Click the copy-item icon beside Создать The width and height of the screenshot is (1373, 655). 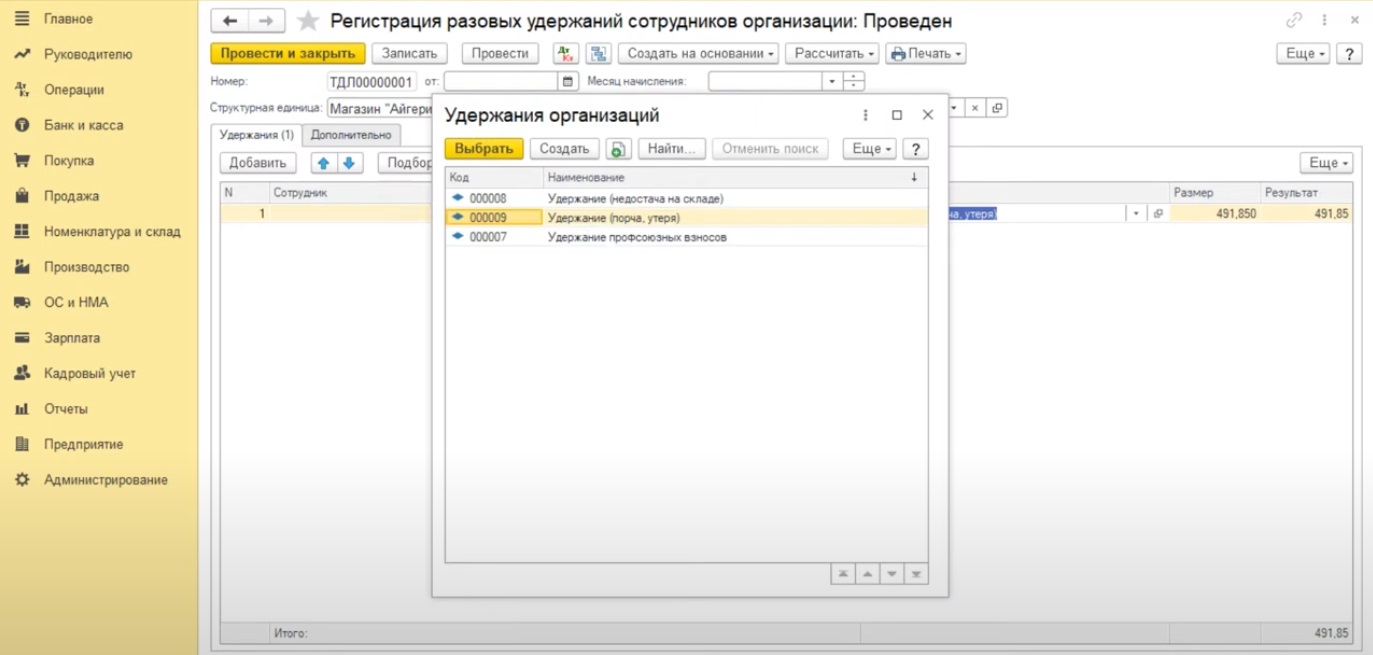tap(618, 149)
